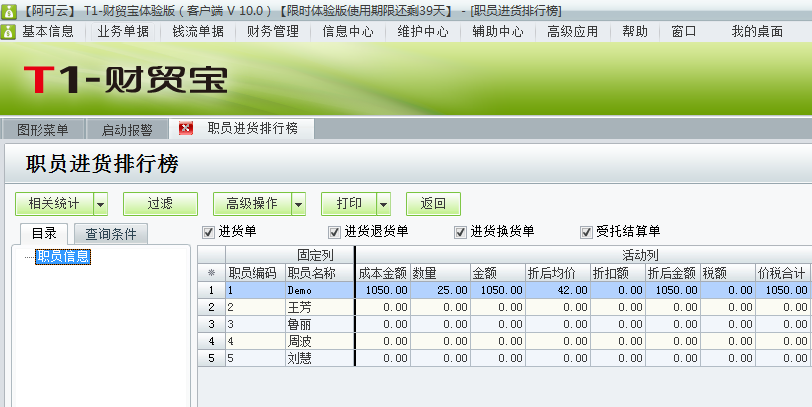Select the Demo employee name cell
The image size is (812, 407).
point(320,290)
